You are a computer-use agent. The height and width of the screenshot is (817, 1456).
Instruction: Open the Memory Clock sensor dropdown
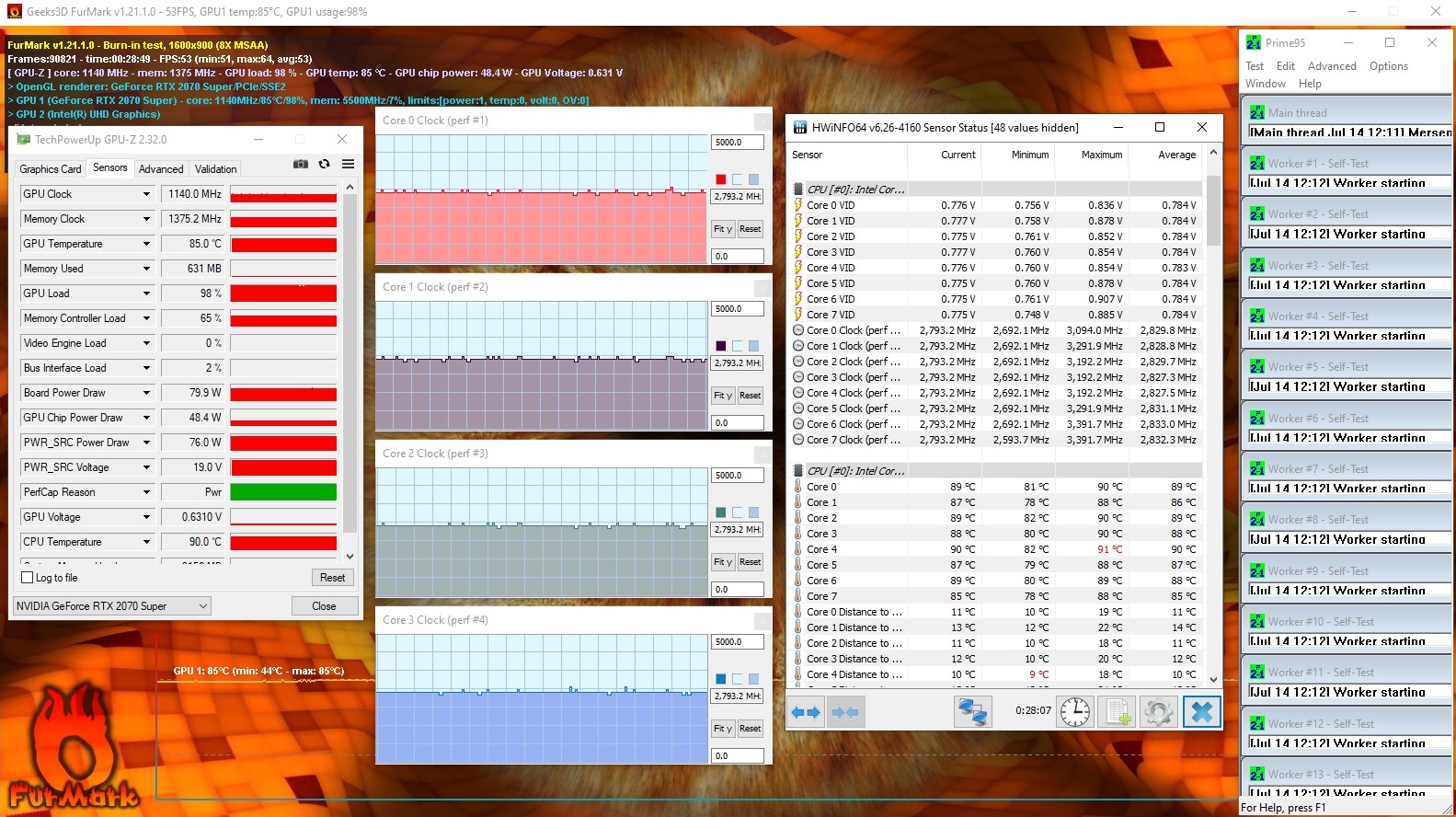(x=146, y=219)
